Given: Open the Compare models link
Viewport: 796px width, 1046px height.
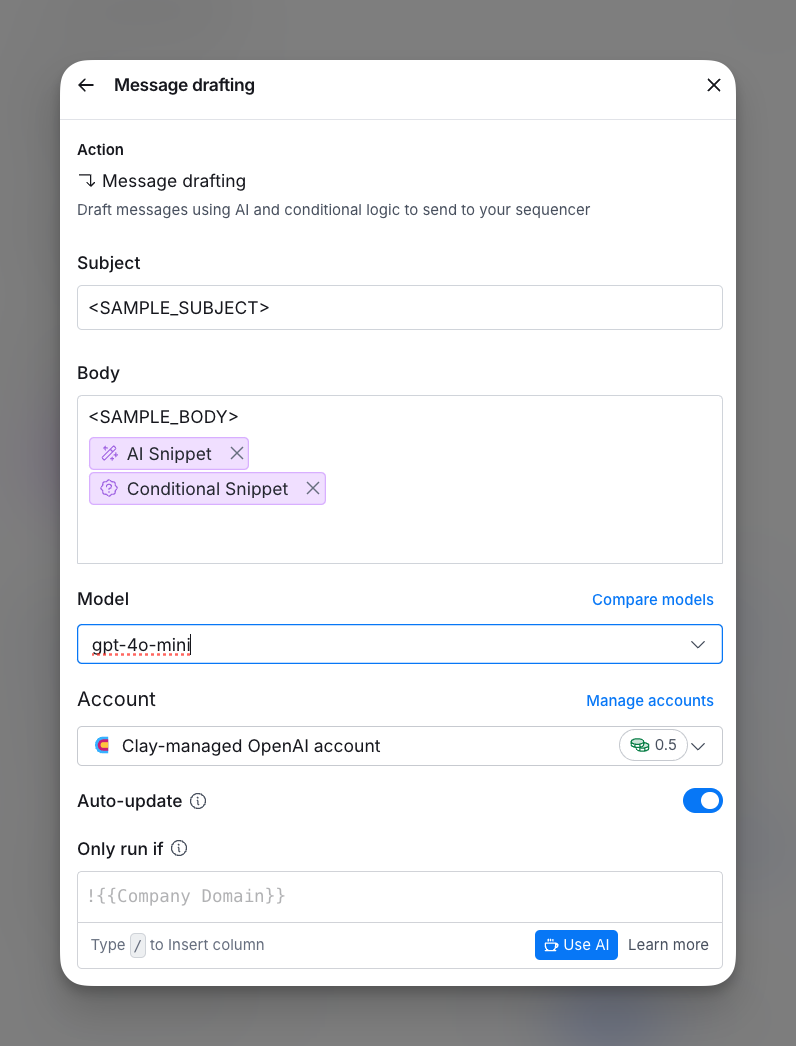Looking at the screenshot, I should [653, 600].
